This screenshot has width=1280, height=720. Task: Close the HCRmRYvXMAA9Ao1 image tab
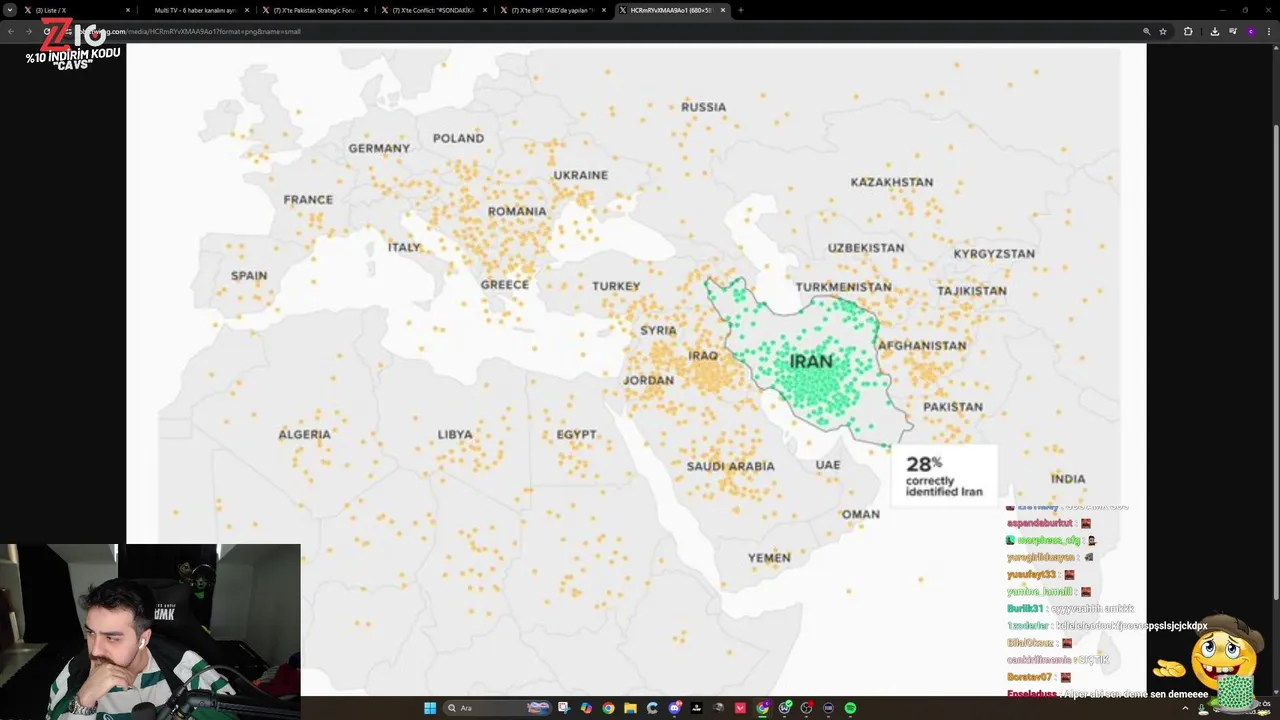722,10
